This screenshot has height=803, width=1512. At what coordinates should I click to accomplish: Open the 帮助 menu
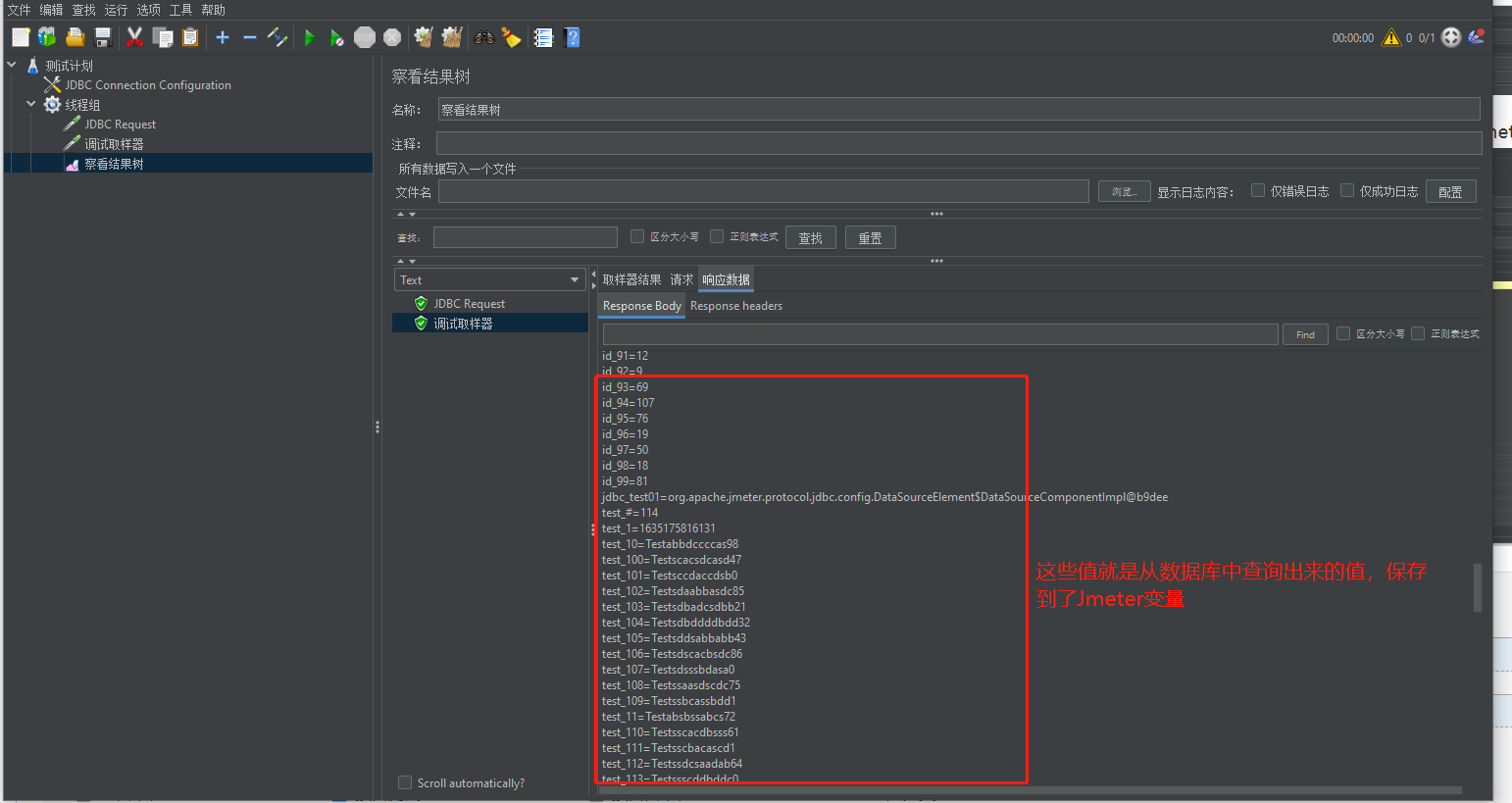coord(213,10)
